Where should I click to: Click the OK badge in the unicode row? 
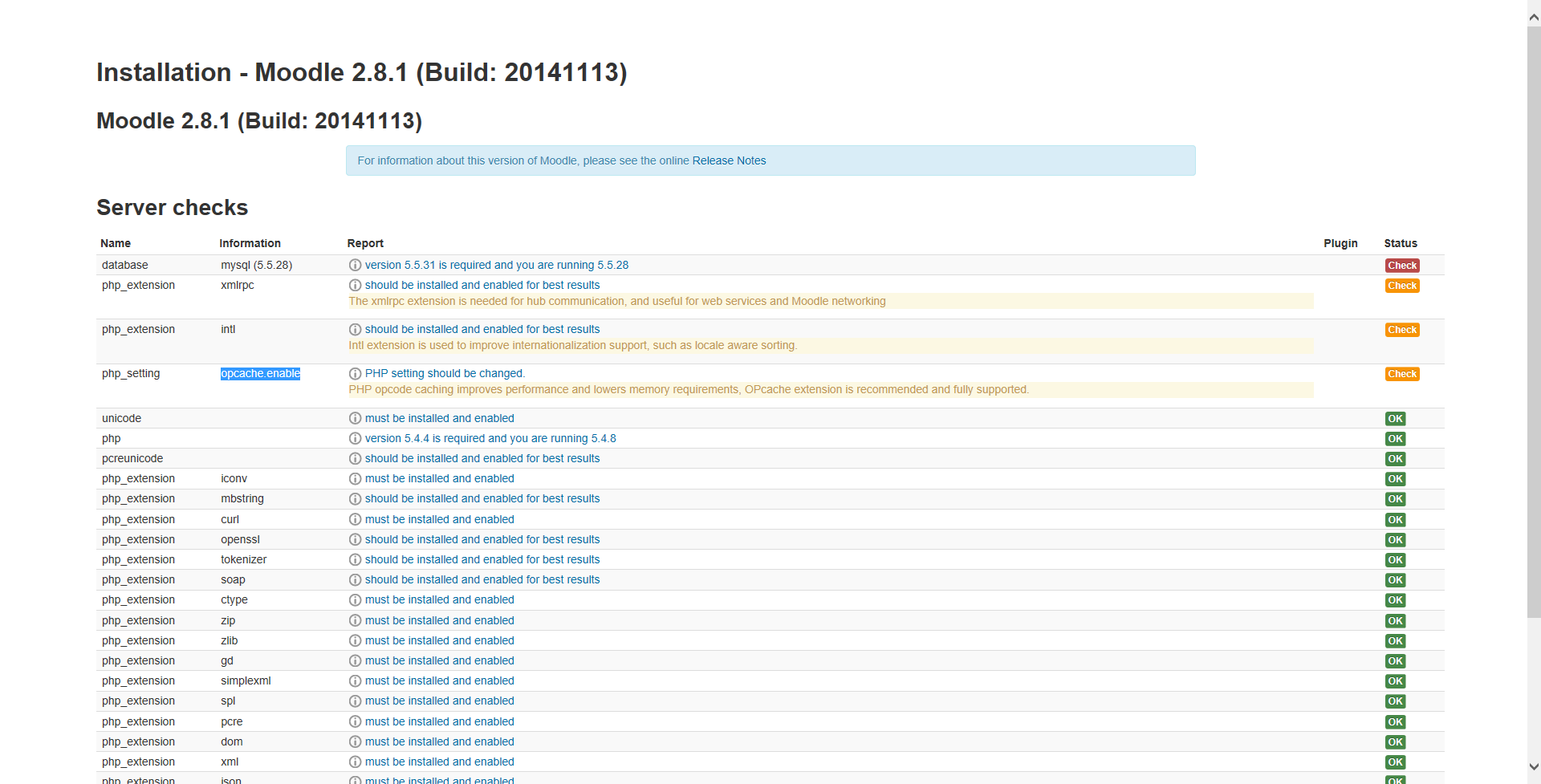(x=1396, y=419)
